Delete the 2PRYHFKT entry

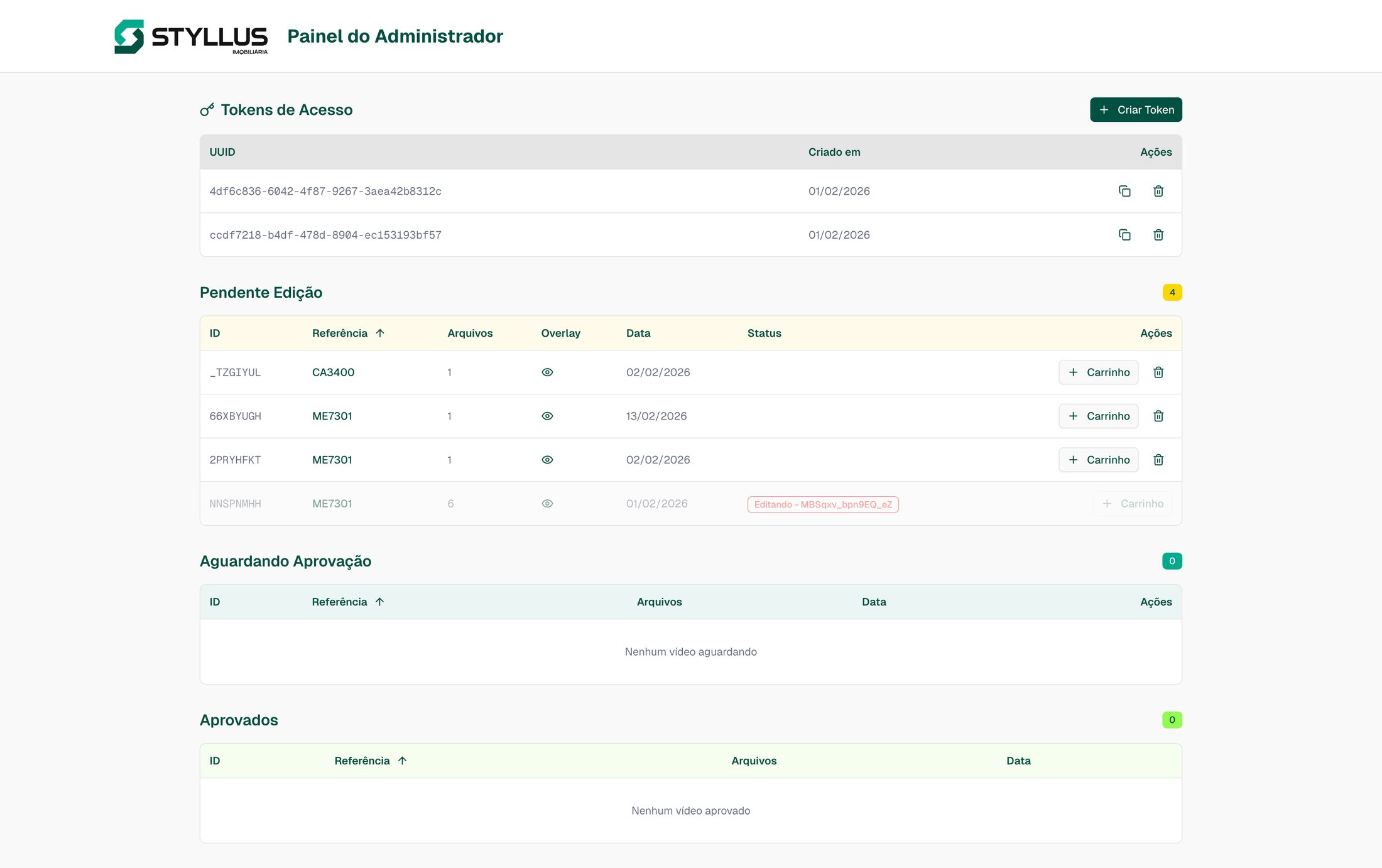[1158, 459]
